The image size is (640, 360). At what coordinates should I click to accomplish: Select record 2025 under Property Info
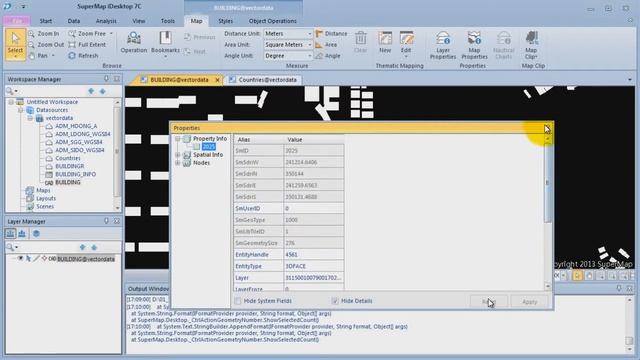pos(209,147)
